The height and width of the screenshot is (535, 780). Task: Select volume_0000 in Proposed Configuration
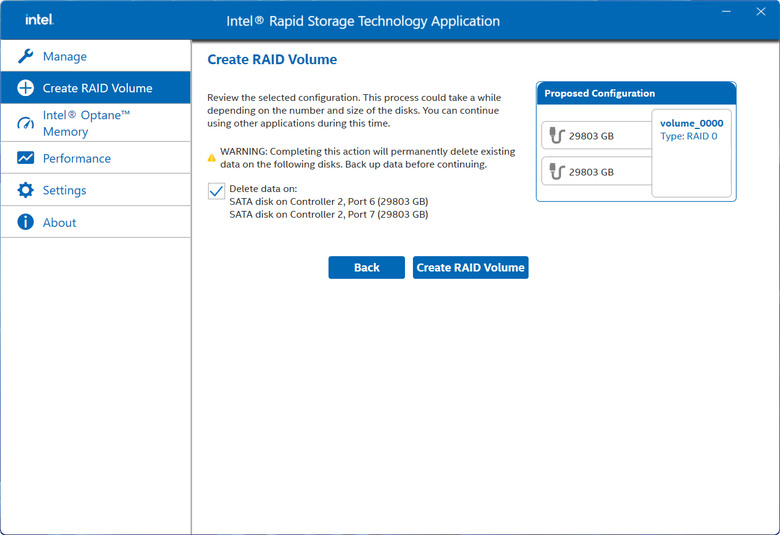point(691,153)
